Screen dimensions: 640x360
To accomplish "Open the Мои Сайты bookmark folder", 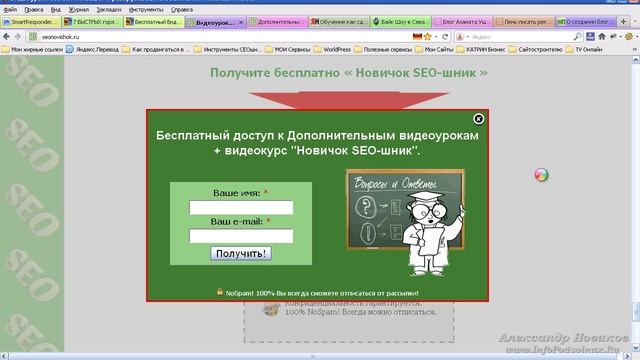I will coord(434,49).
